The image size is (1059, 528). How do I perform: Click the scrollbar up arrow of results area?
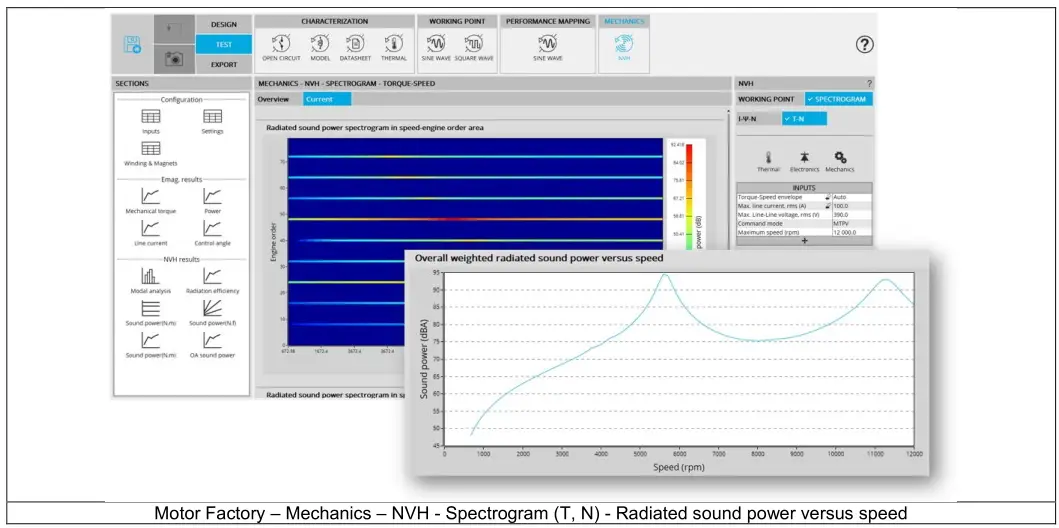[x=728, y=112]
